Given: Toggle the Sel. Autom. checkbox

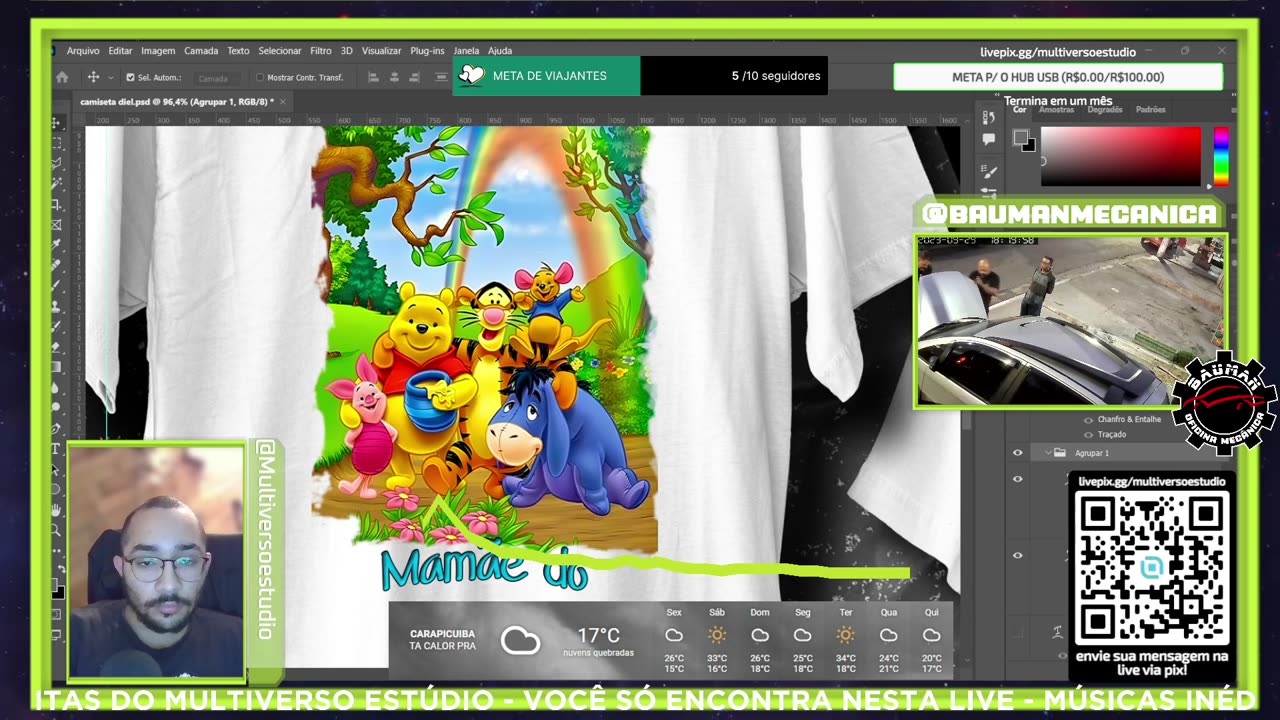Looking at the screenshot, I should (130, 77).
